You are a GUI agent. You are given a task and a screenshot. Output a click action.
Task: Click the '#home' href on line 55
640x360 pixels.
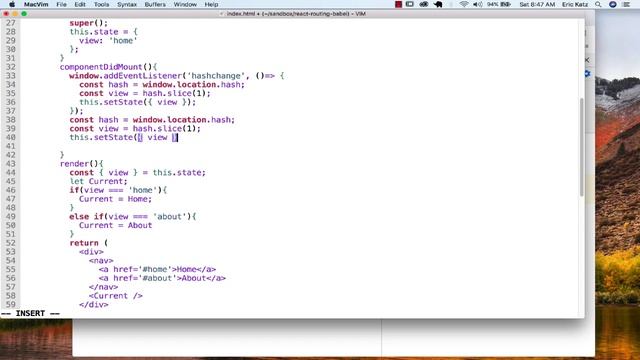coord(155,269)
